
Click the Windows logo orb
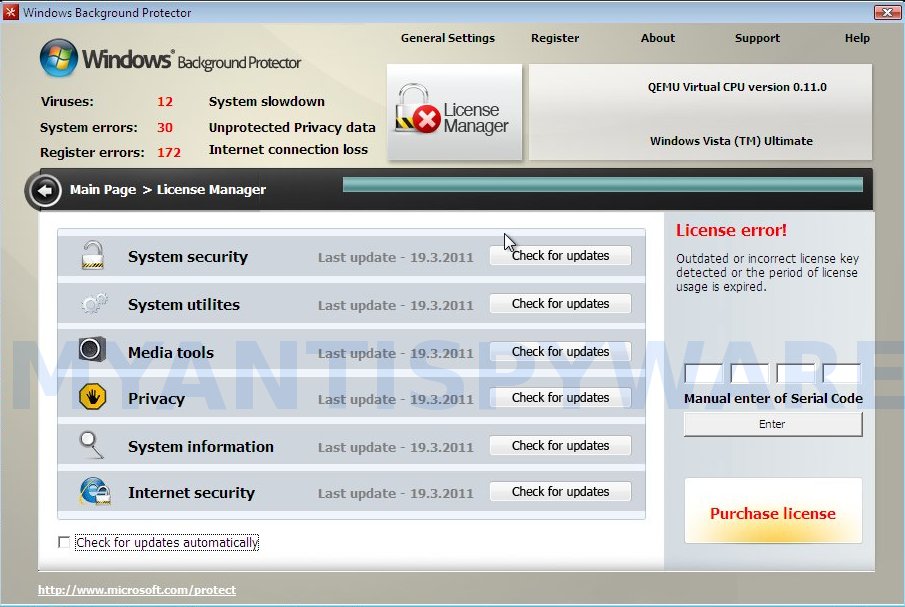pyautogui.click(x=58, y=58)
